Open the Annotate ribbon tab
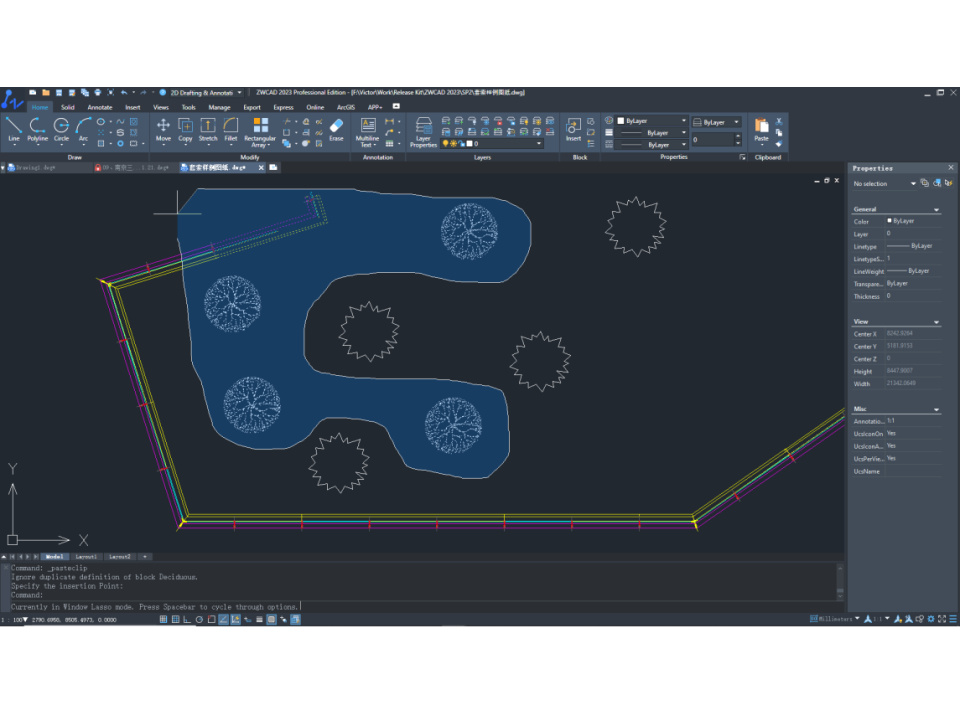The image size is (960, 715). 100,107
